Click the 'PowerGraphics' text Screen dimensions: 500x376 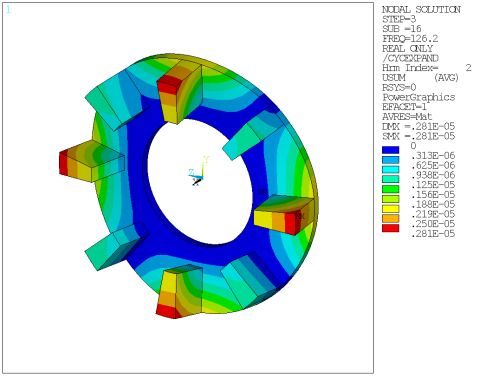coord(419,97)
